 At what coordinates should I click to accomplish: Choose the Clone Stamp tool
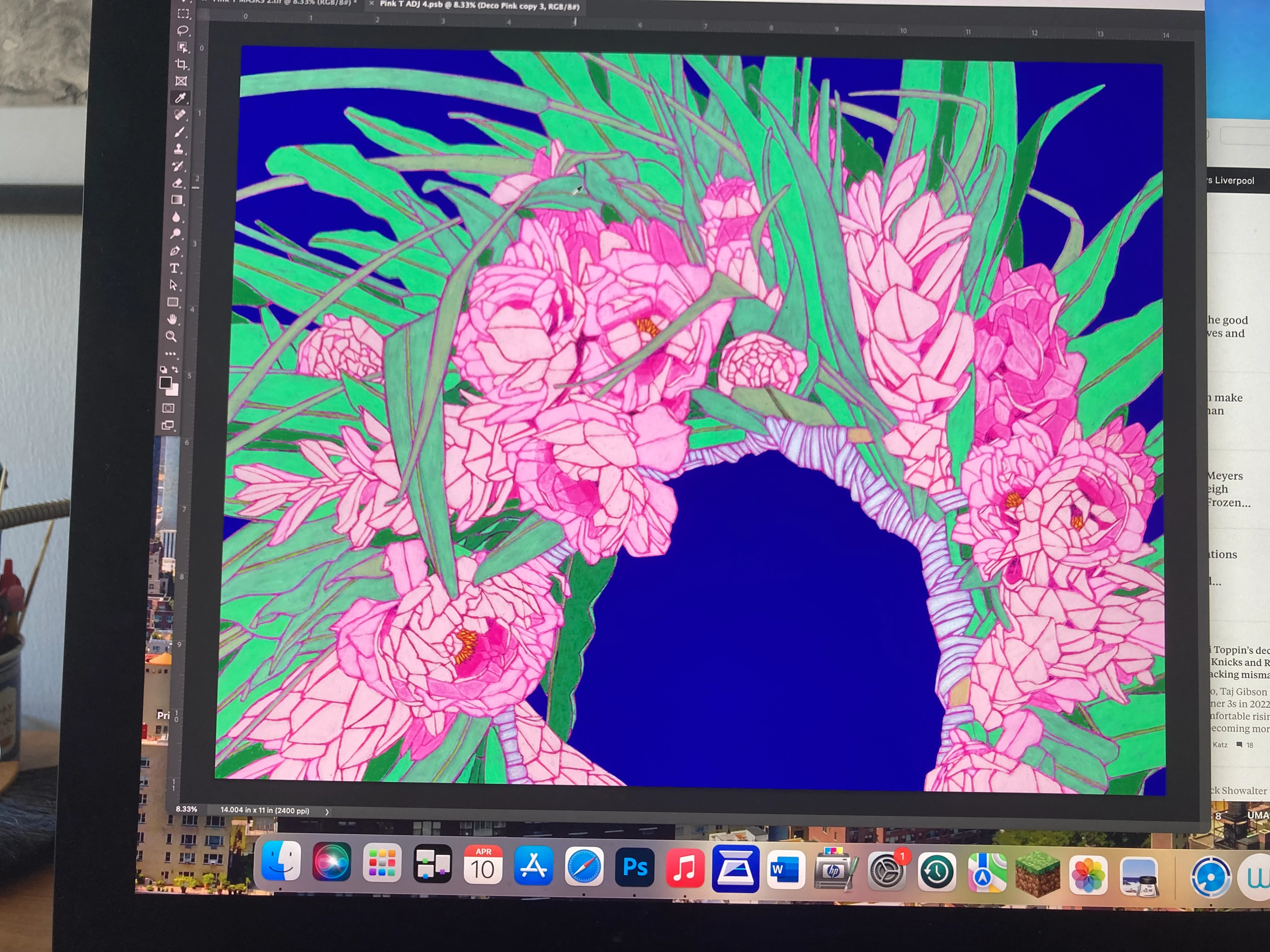[179, 149]
